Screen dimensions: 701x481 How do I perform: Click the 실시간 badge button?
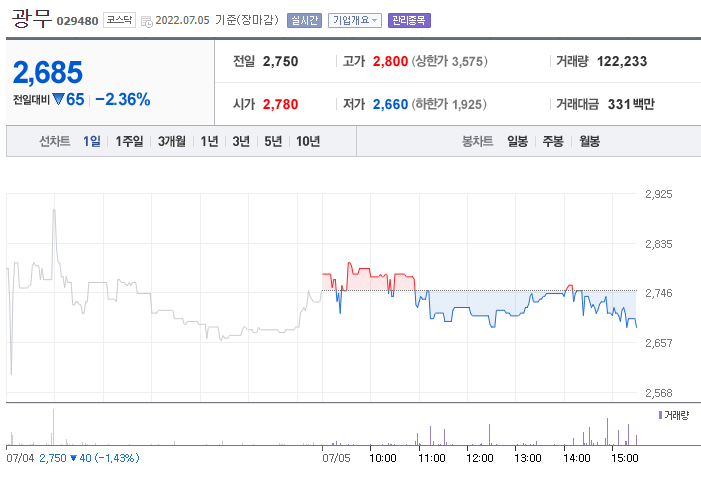pyautogui.click(x=304, y=21)
